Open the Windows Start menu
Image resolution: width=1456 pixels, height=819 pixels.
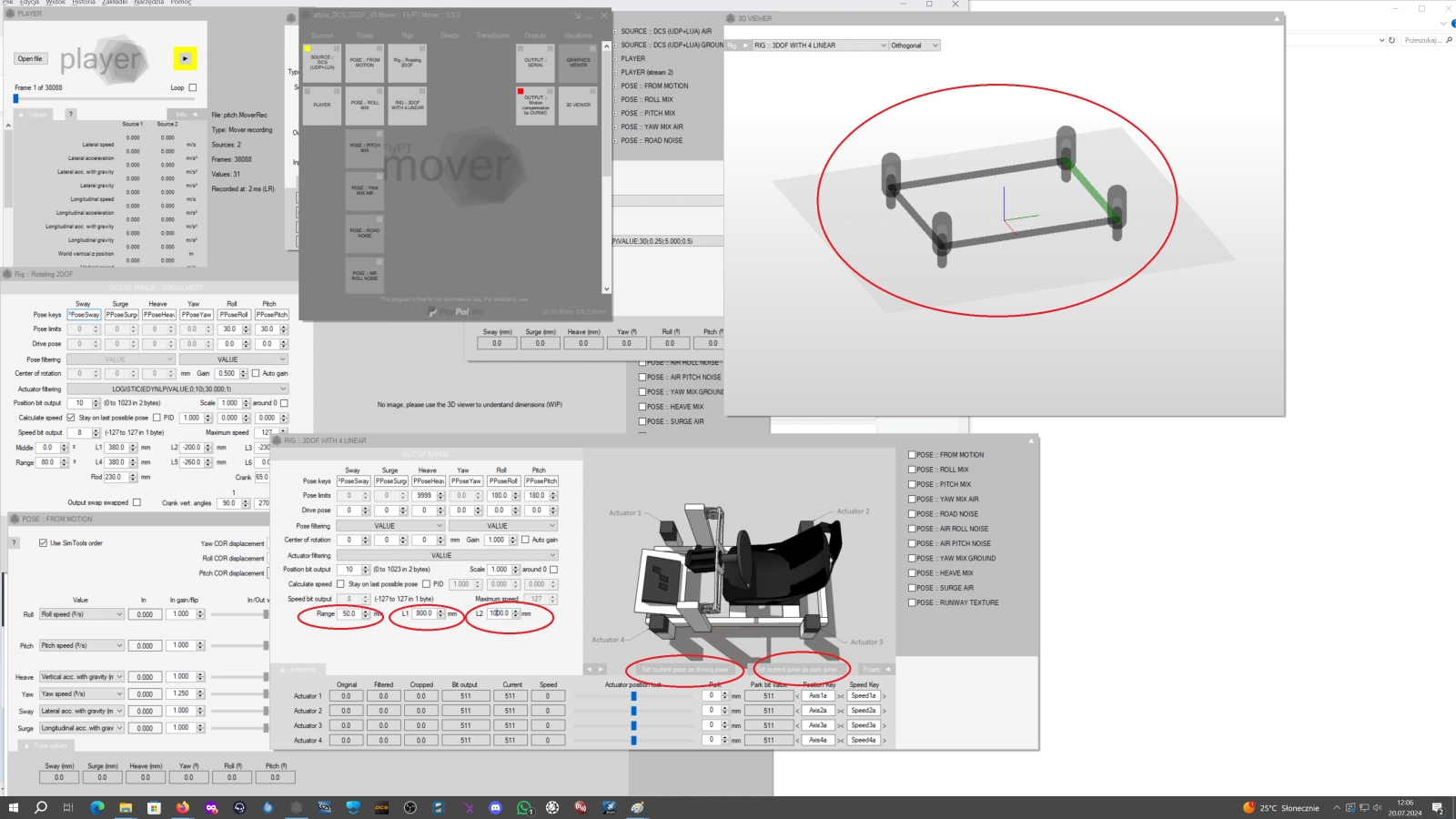tap(13, 807)
